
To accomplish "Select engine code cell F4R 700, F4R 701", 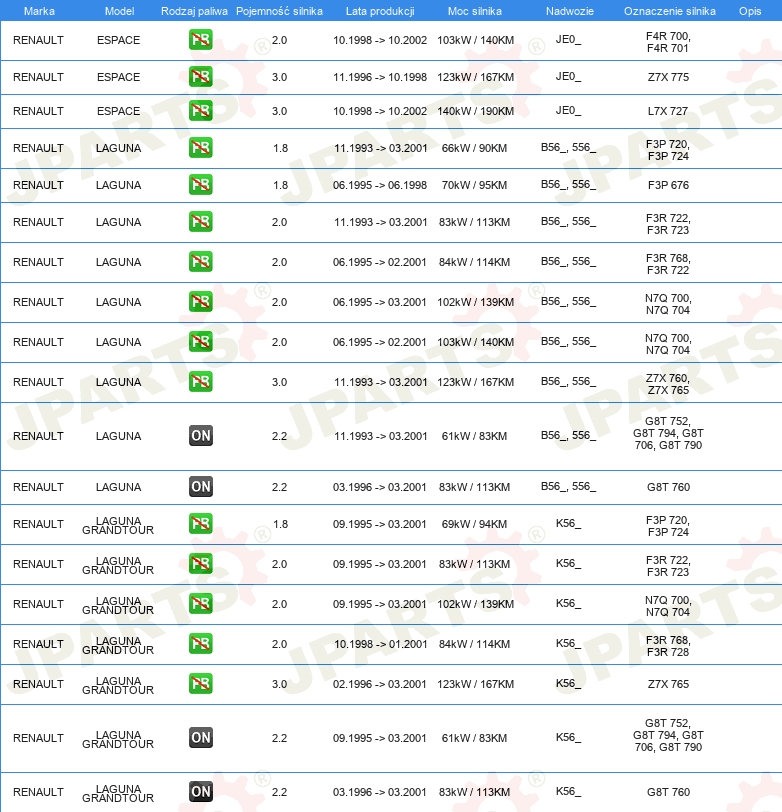I will (668, 42).
